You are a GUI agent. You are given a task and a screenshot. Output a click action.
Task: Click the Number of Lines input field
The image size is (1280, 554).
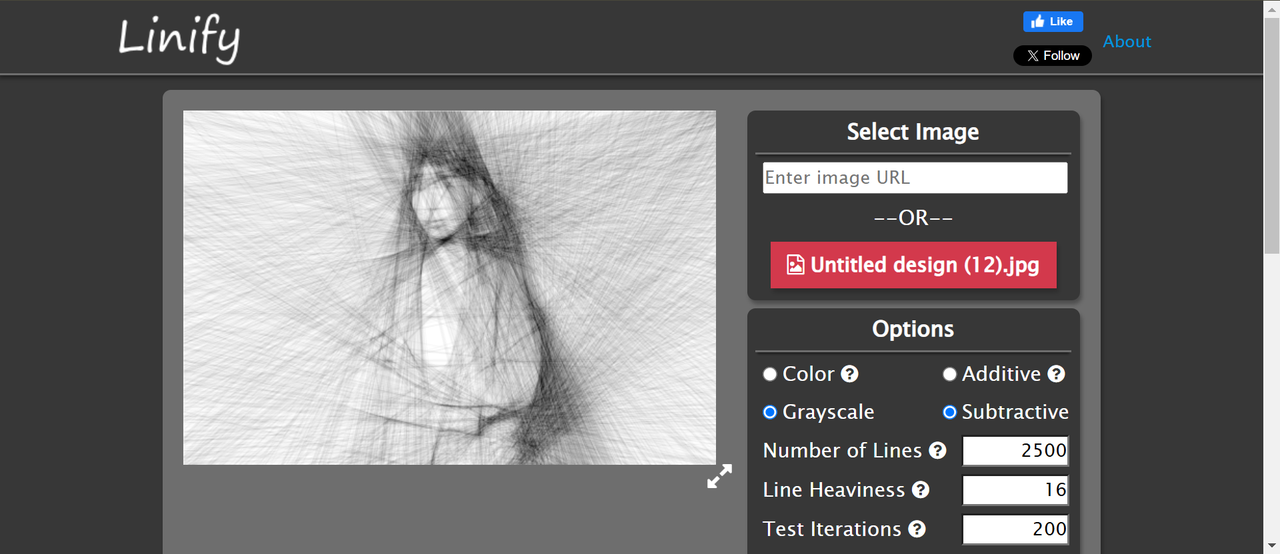(x=1015, y=451)
